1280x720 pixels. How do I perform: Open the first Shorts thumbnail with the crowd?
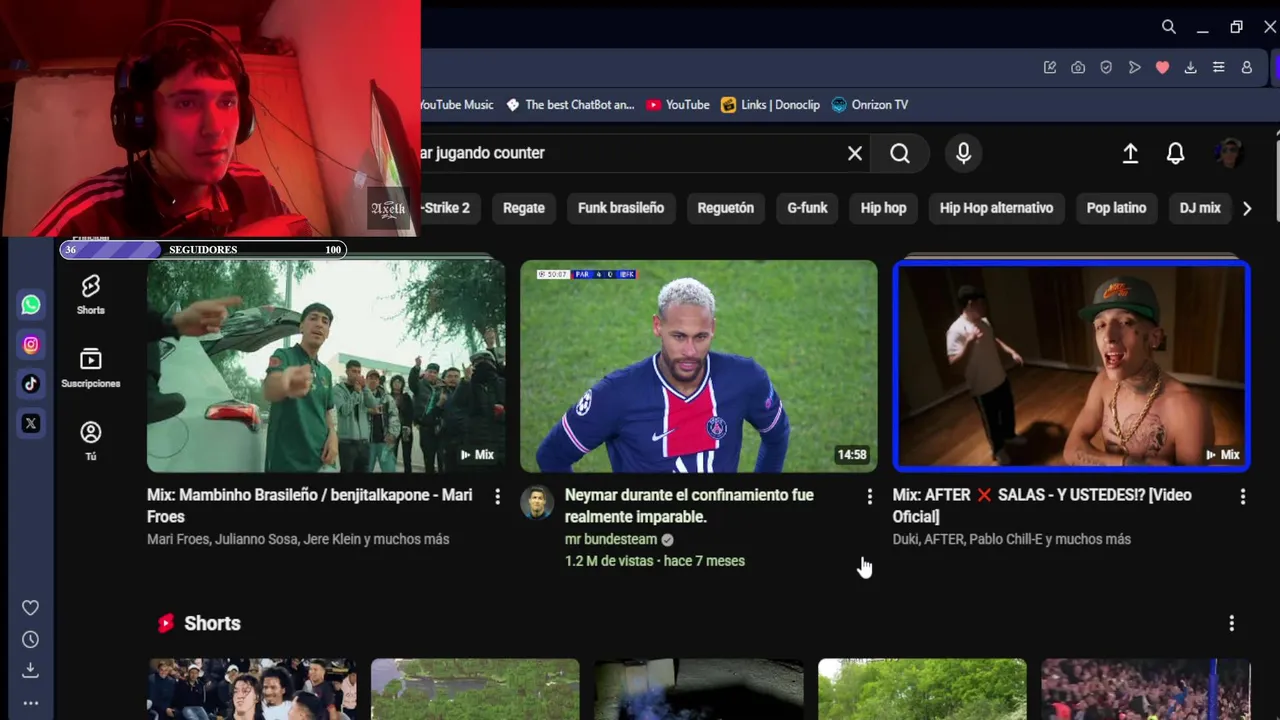[x=252, y=689]
